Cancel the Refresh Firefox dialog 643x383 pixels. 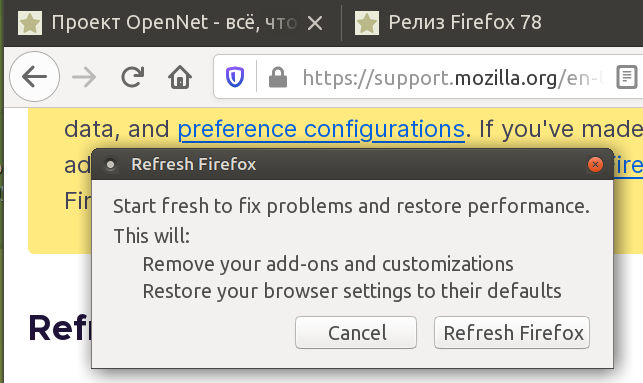click(x=356, y=333)
